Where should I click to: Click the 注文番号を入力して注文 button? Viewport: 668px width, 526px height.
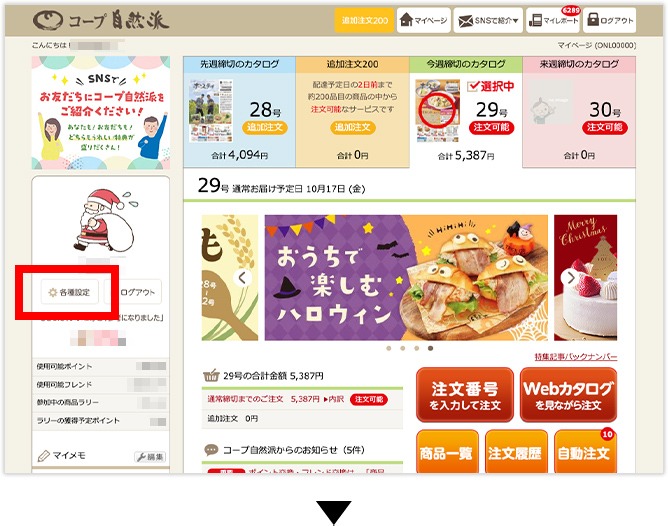point(465,395)
